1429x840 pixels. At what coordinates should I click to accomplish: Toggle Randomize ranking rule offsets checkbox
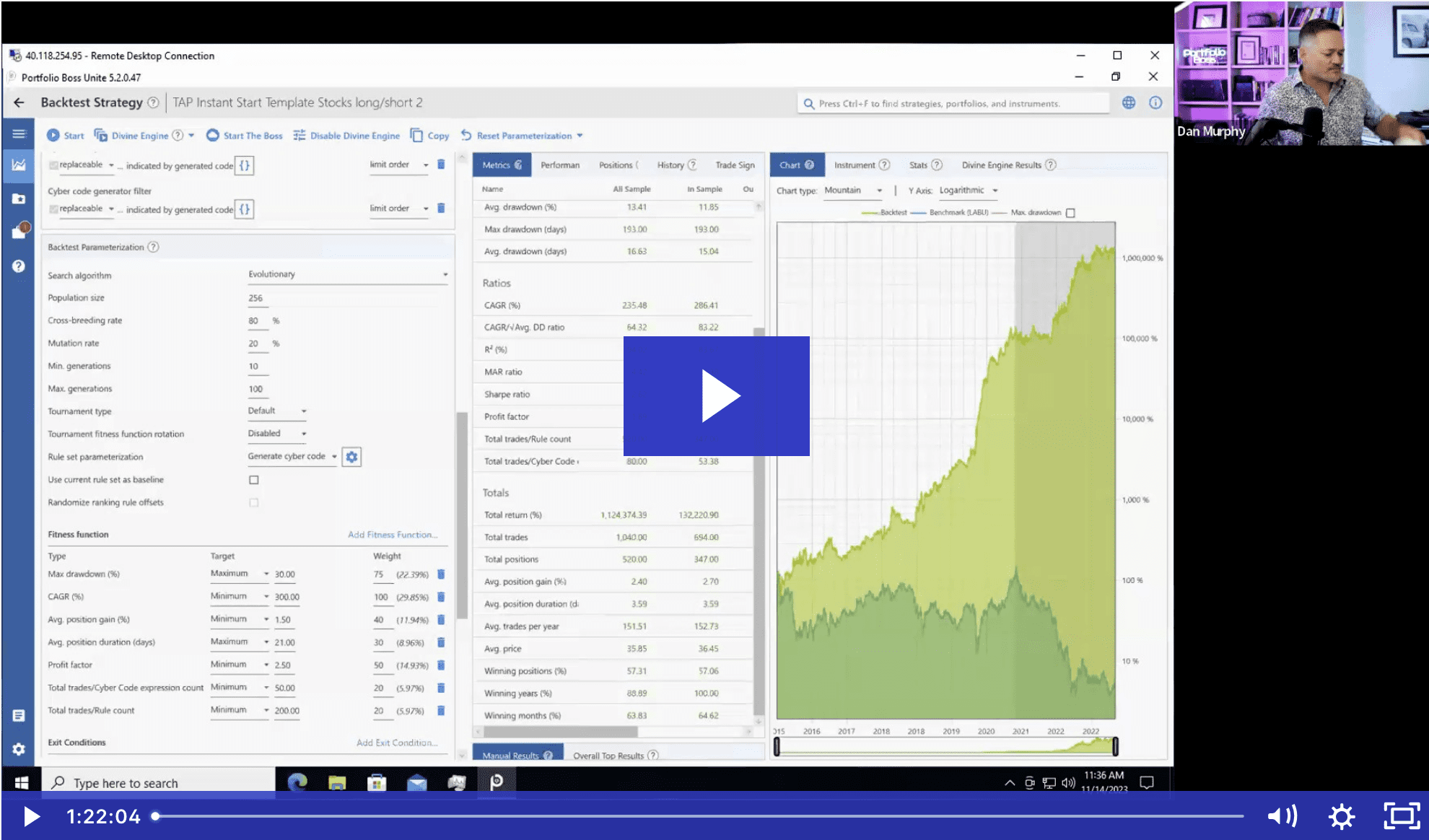254,502
